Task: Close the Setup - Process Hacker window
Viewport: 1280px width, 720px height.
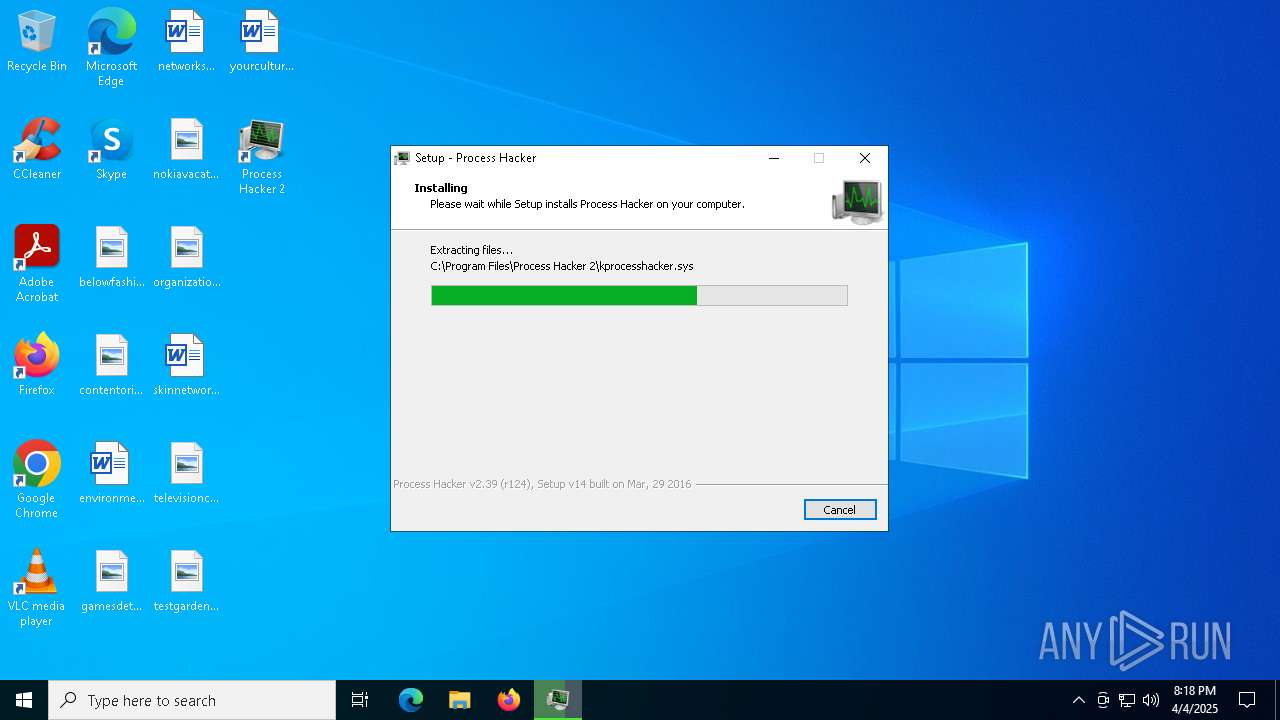Action: click(865, 158)
